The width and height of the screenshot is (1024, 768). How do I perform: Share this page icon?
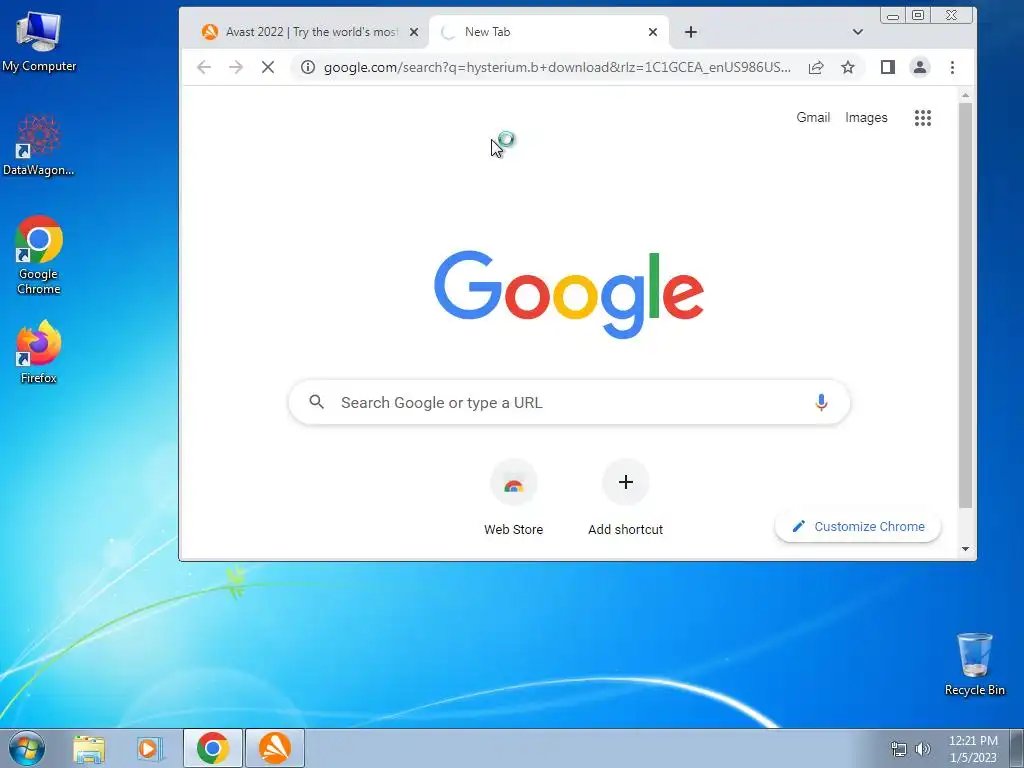pos(816,67)
